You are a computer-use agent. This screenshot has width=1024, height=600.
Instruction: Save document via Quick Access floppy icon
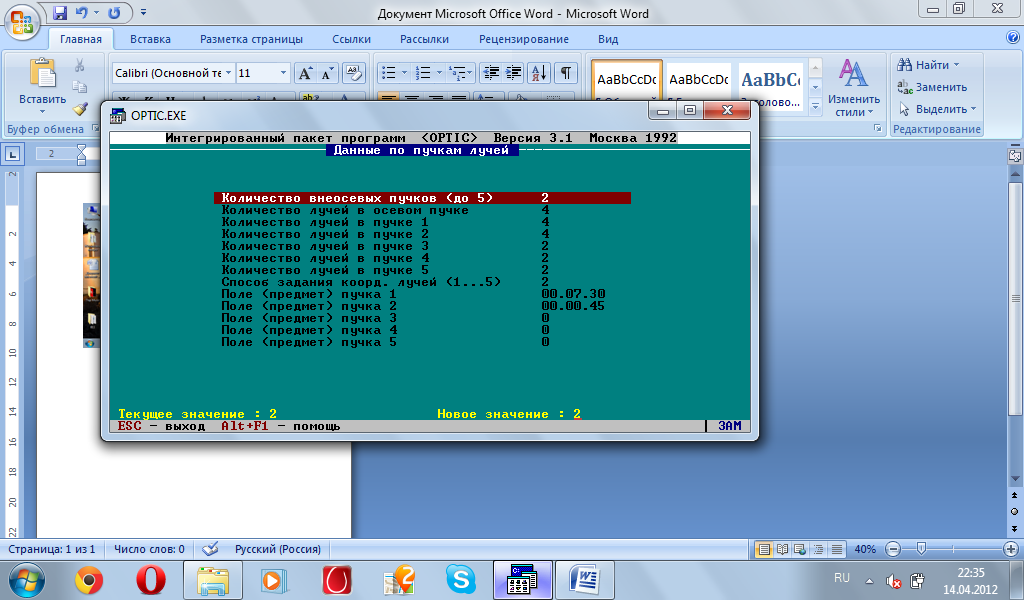(60, 12)
